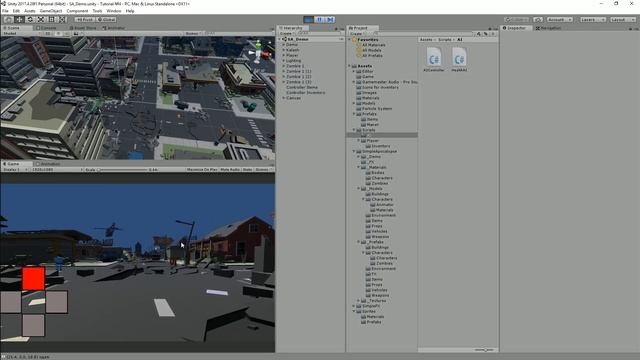The image size is (640, 360).
Task: Open the Account dropdown
Action: click(x=560, y=19)
